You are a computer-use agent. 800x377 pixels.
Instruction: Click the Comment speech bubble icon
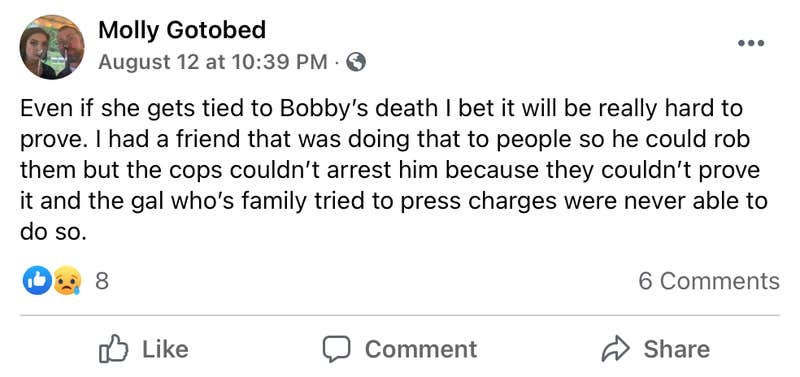pyautogui.click(x=336, y=349)
